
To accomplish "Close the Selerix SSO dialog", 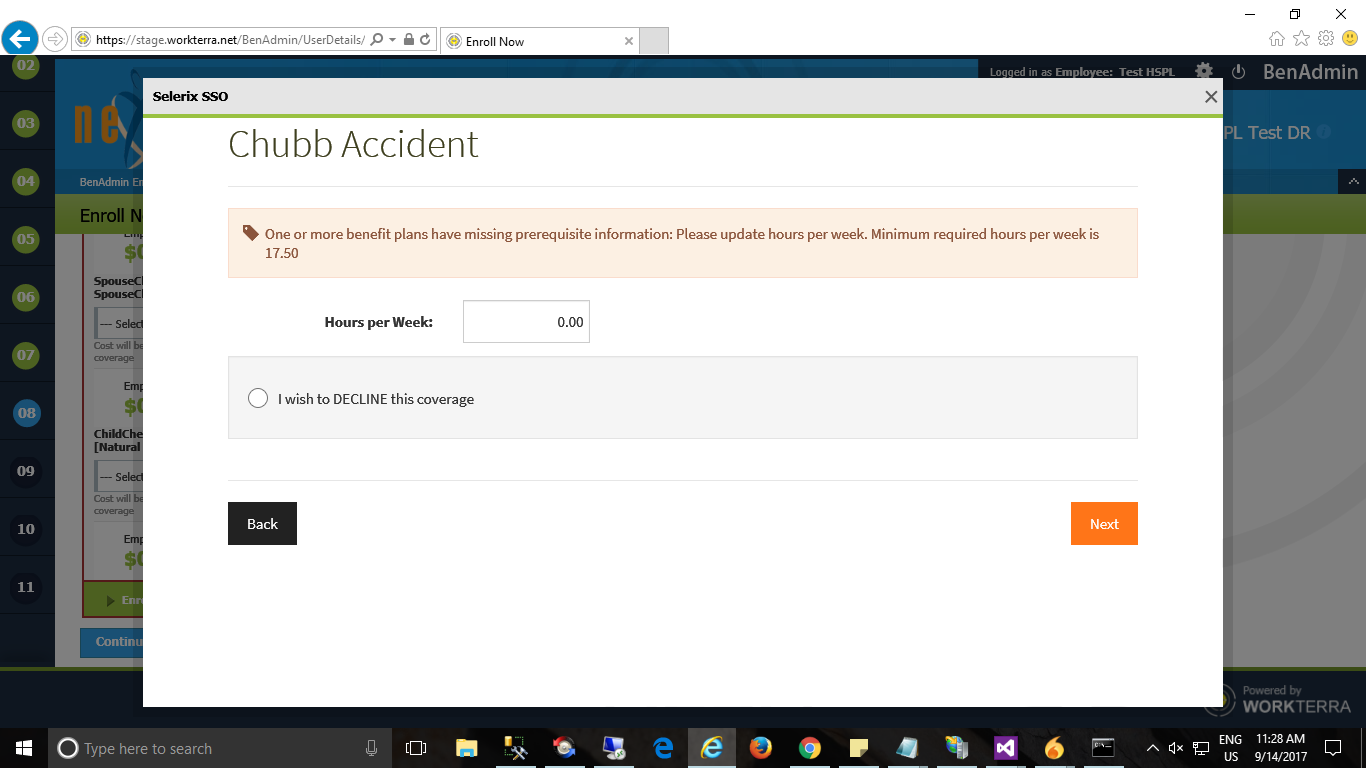I will 1211,97.
